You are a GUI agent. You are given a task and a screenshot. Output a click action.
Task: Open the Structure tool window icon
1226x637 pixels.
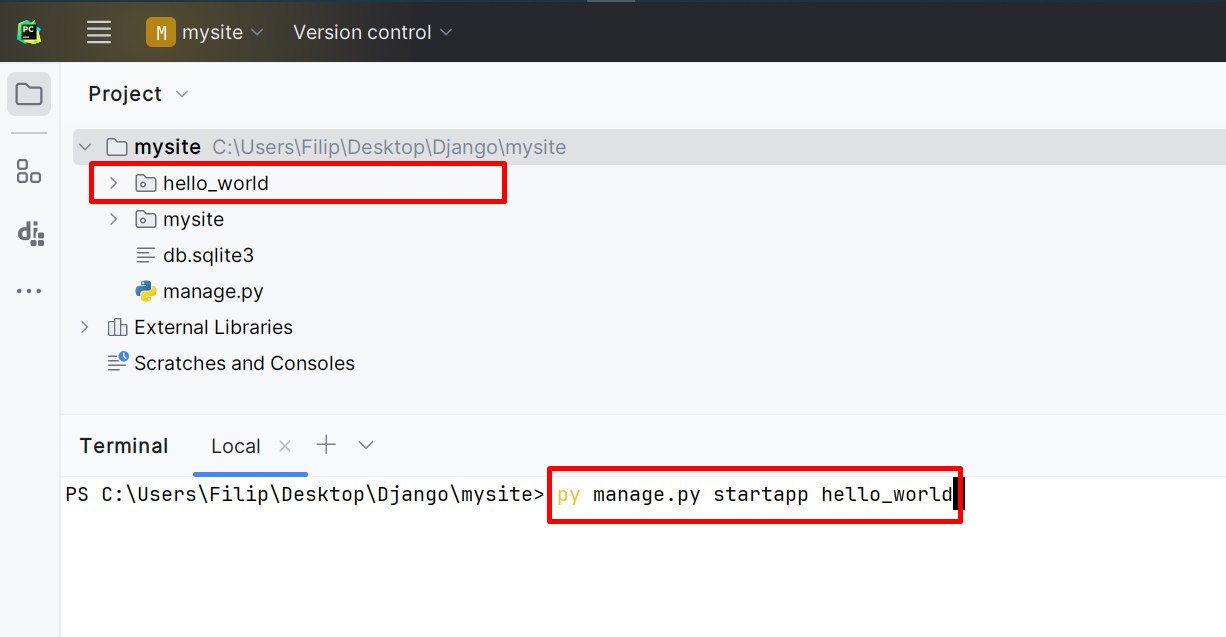28,171
